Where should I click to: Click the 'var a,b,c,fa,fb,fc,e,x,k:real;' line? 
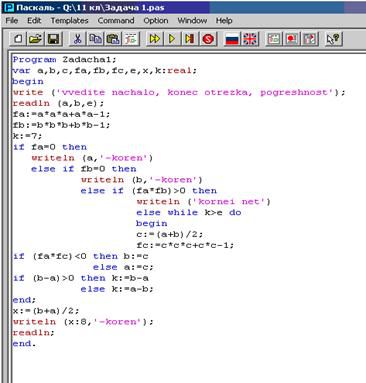[x=105, y=71]
